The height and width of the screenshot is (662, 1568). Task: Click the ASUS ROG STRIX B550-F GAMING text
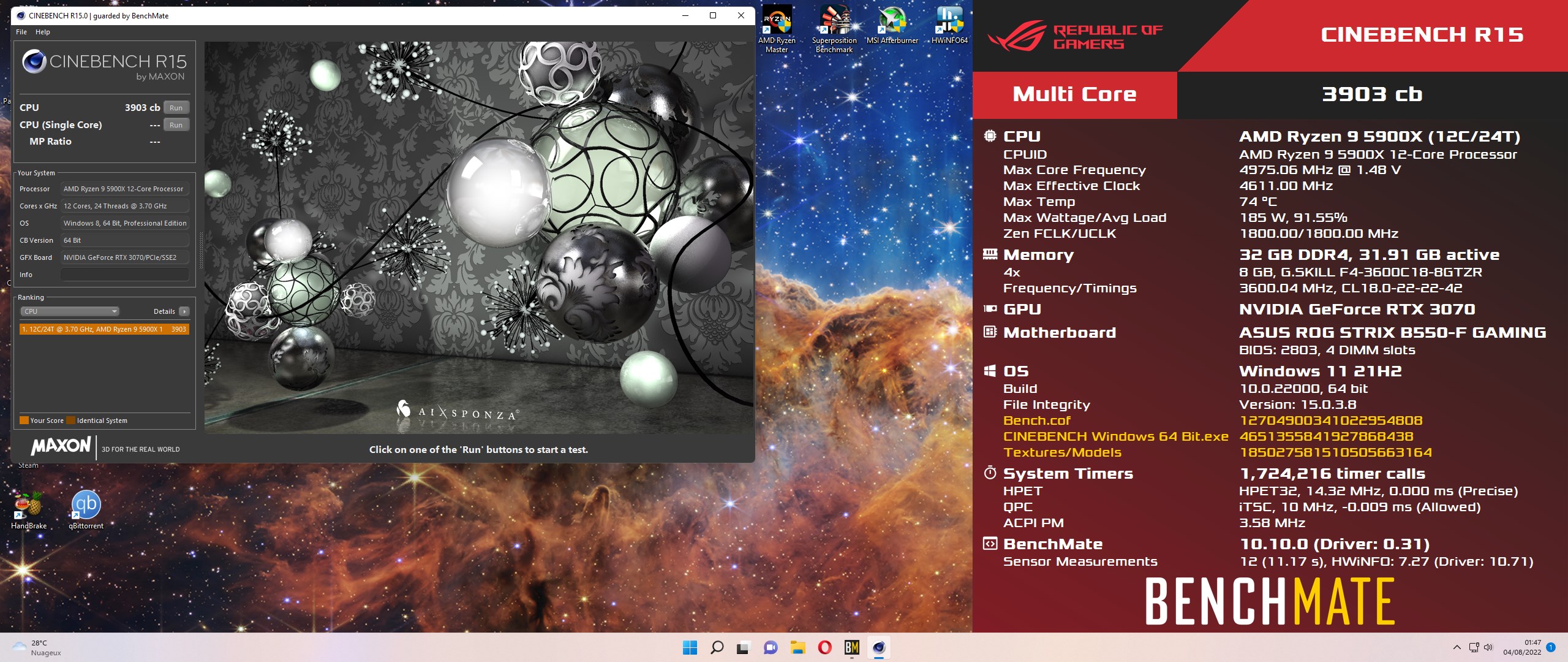1393,332
